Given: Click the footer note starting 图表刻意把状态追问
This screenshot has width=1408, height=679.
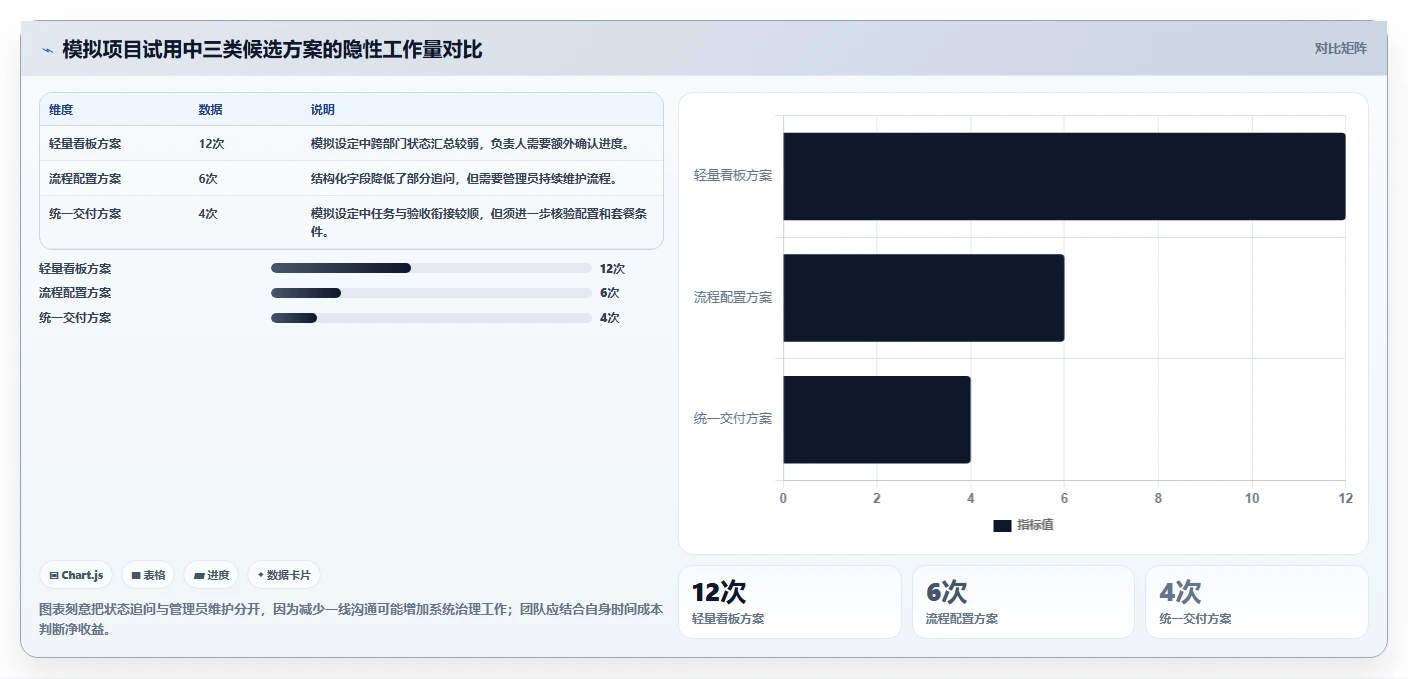Looking at the screenshot, I should coord(351,619).
